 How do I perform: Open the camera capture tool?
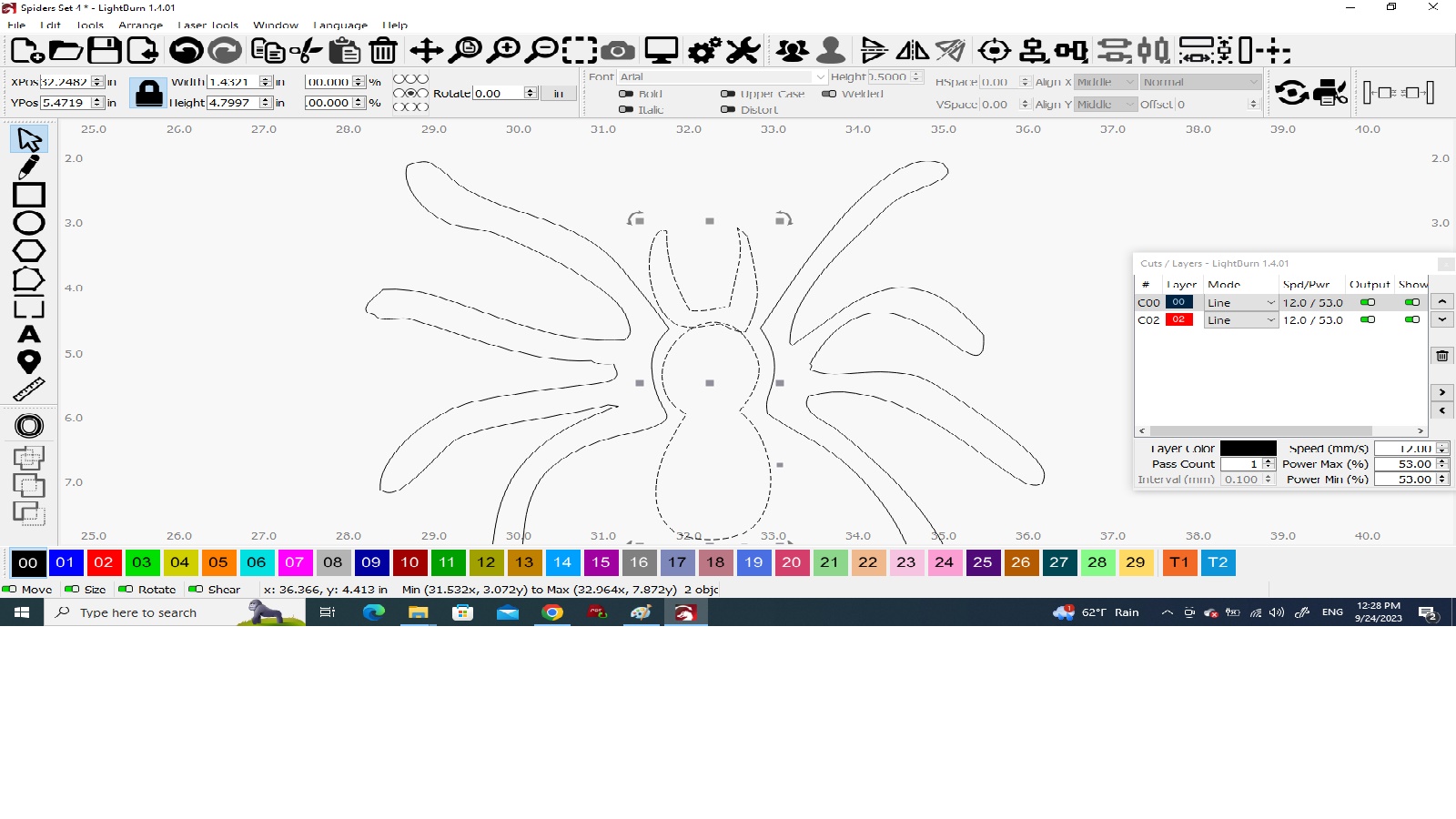[x=617, y=51]
